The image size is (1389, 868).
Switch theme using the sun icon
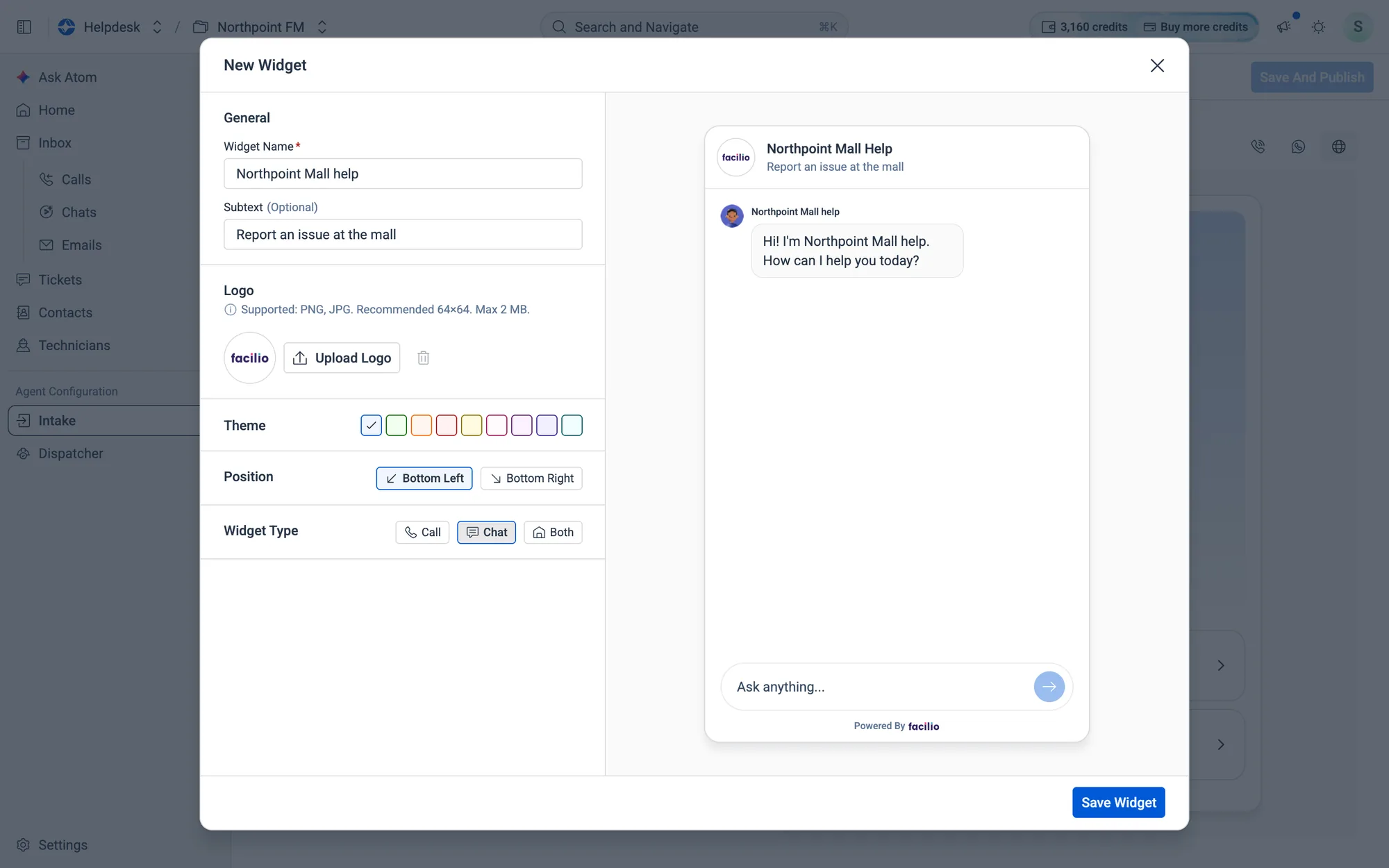[1318, 27]
